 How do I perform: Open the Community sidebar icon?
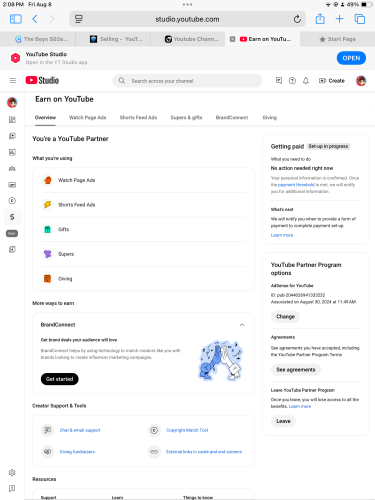coord(12,169)
